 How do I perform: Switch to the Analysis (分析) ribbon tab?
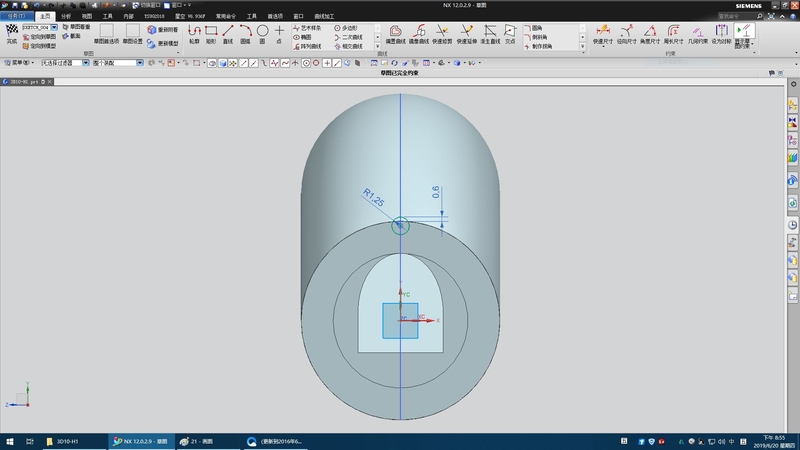(66, 17)
